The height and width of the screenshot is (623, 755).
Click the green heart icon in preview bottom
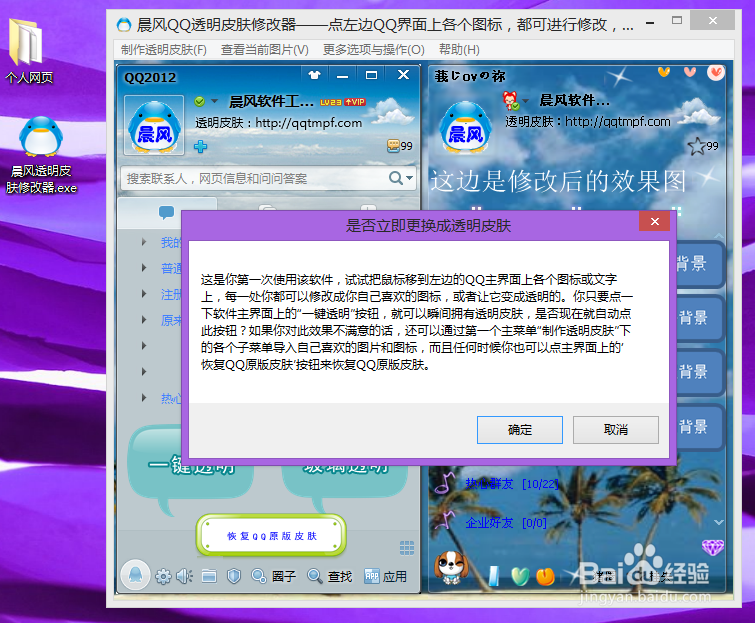pos(520,576)
